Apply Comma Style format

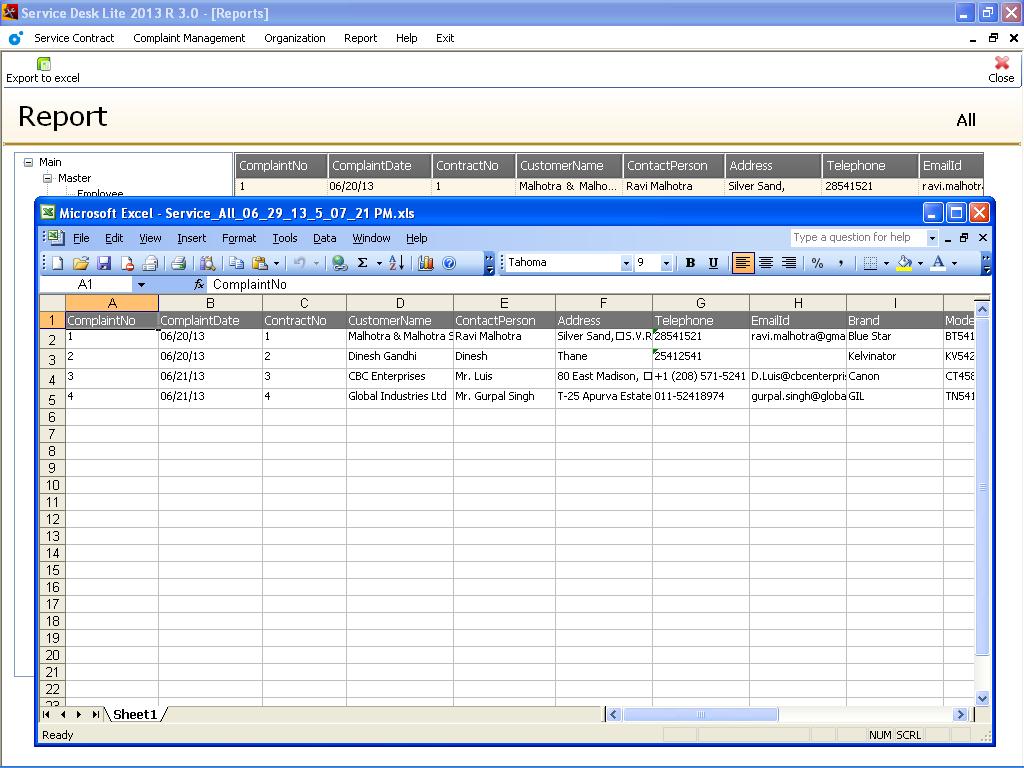pyautogui.click(x=840, y=263)
